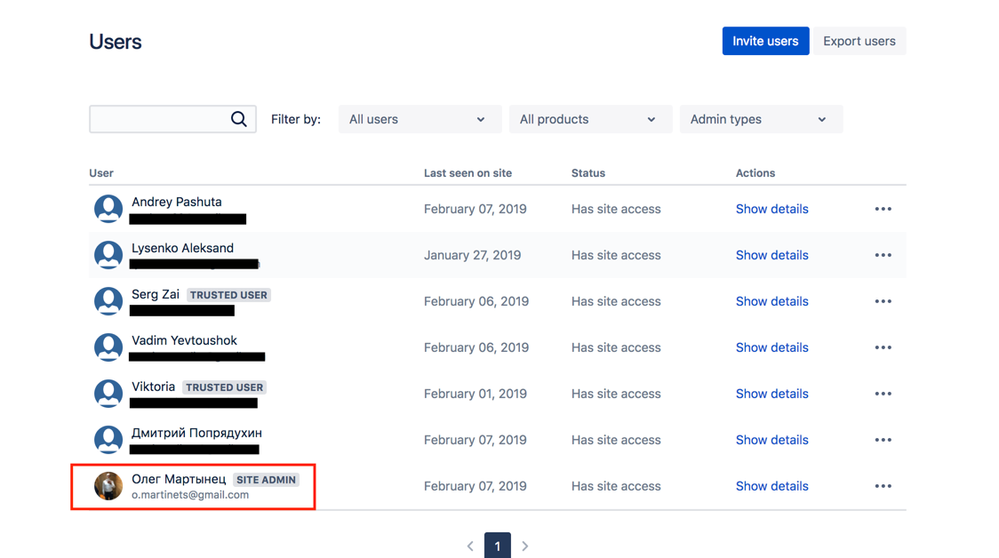This screenshot has height=558, width=999.
Task: Go to previous page arrow
Action: [470, 546]
